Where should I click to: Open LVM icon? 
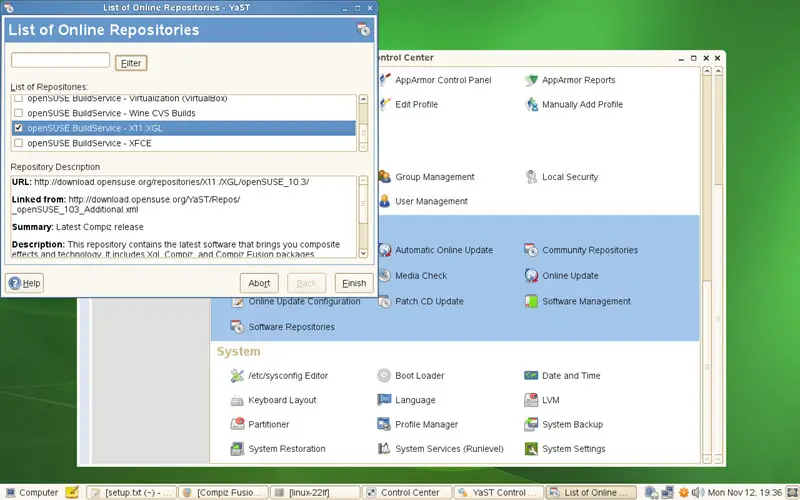tap(531, 400)
